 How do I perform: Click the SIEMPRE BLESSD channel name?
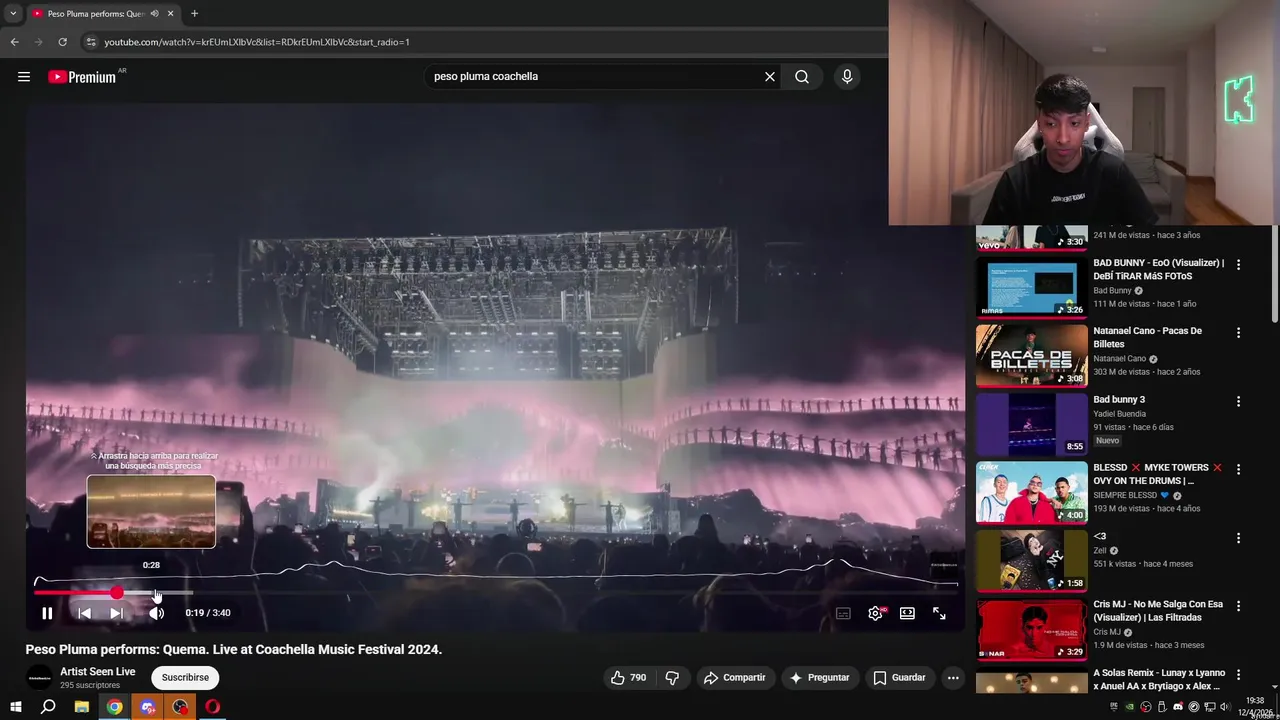coord(1125,495)
